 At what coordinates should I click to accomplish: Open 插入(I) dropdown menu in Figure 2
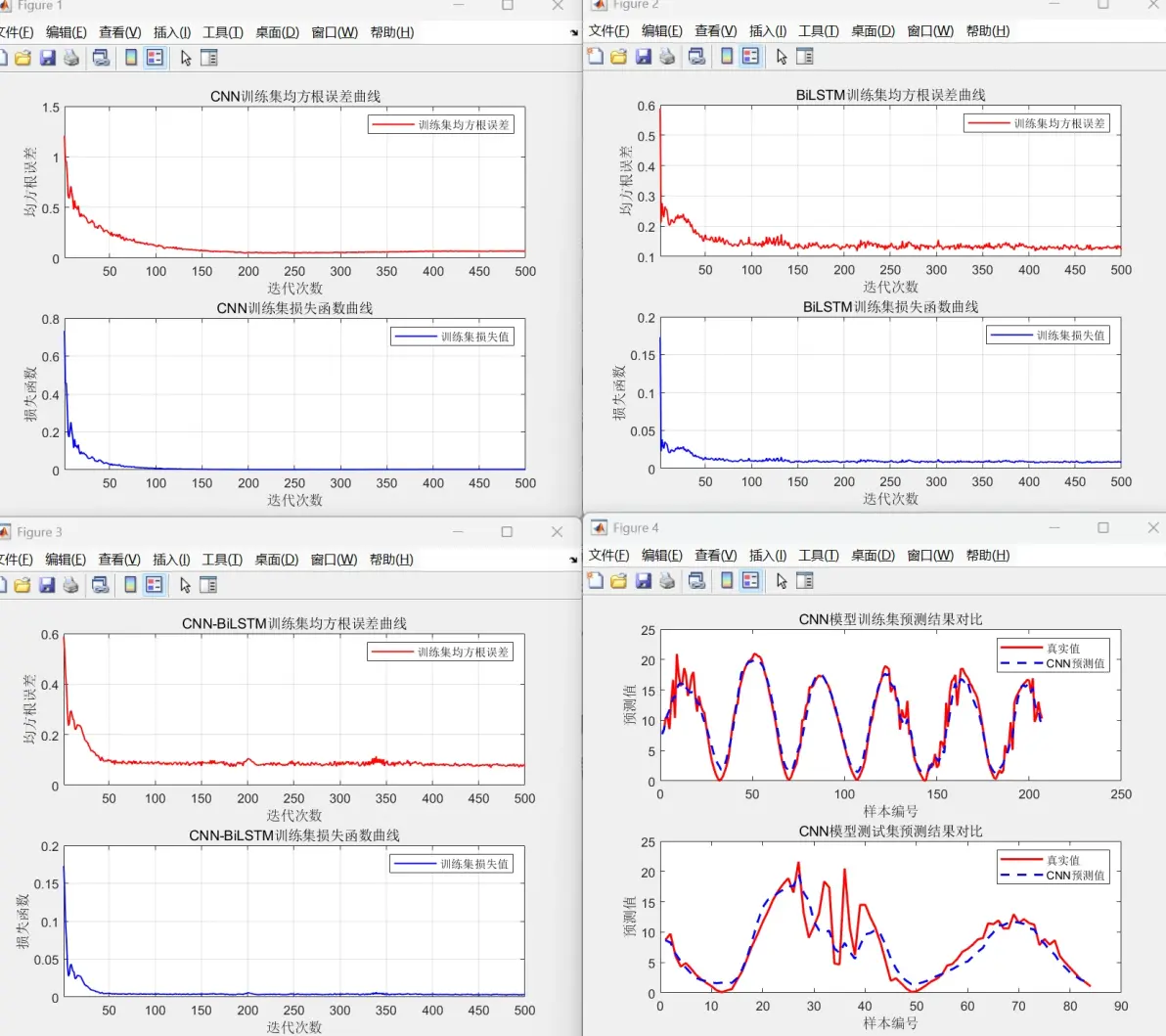tap(768, 31)
